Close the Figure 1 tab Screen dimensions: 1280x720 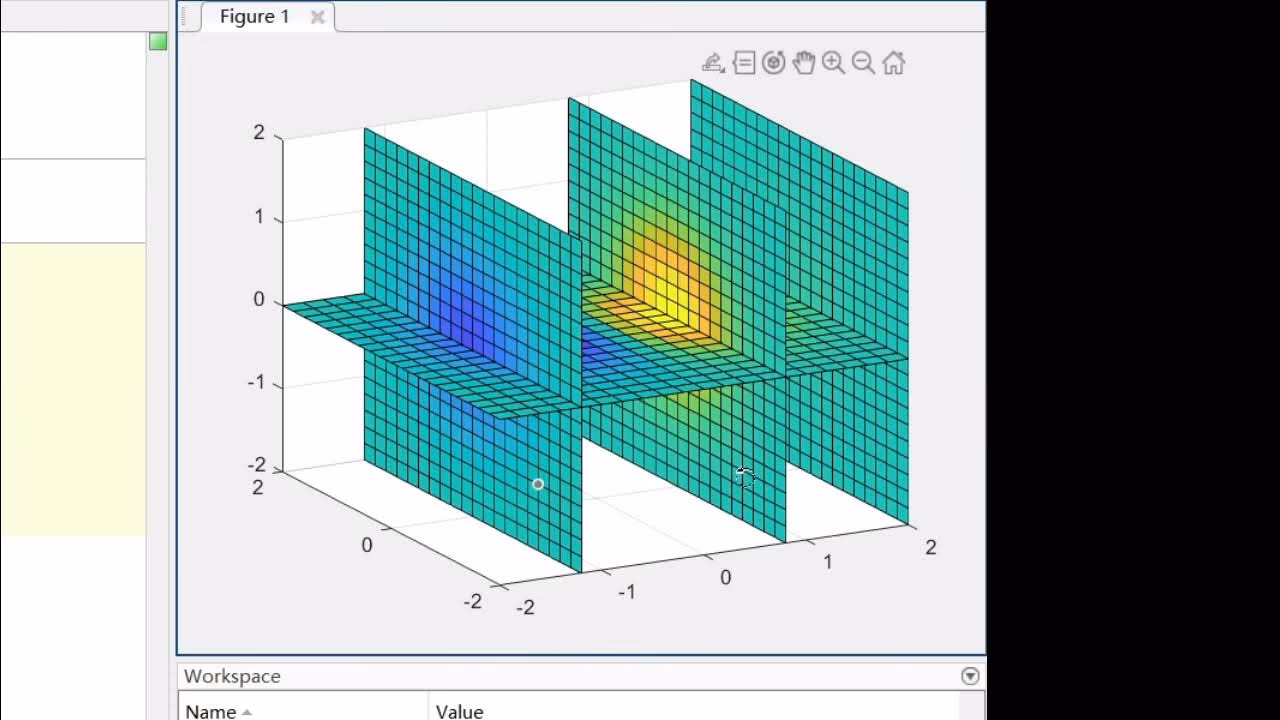point(317,17)
